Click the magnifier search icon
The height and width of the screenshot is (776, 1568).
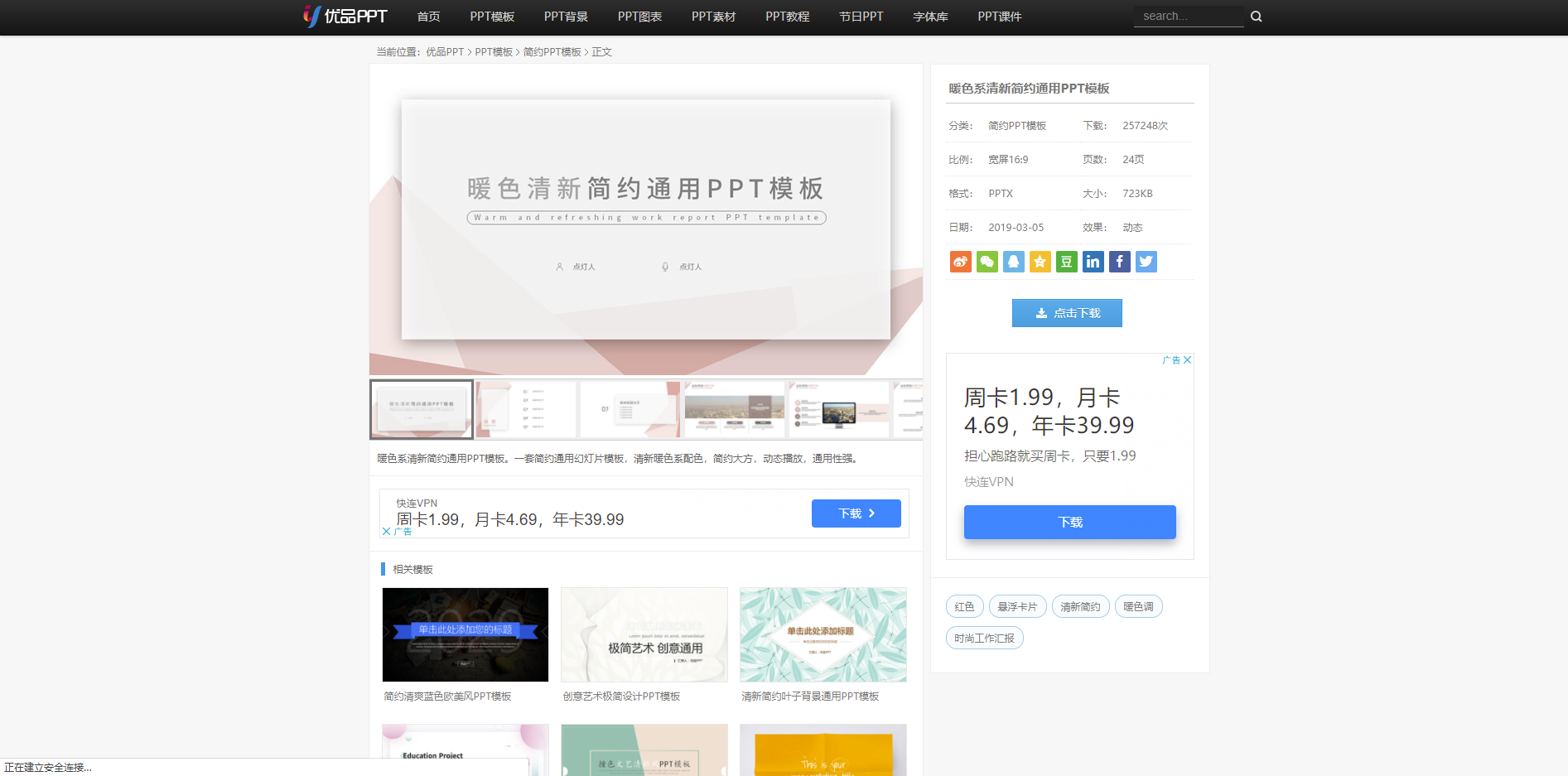click(x=1256, y=15)
